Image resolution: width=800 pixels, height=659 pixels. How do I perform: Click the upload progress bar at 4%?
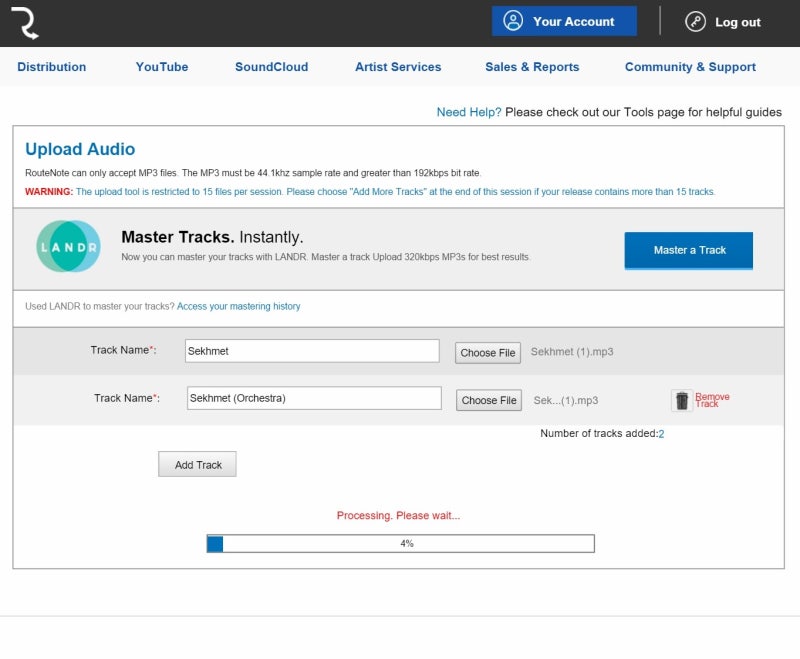401,544
